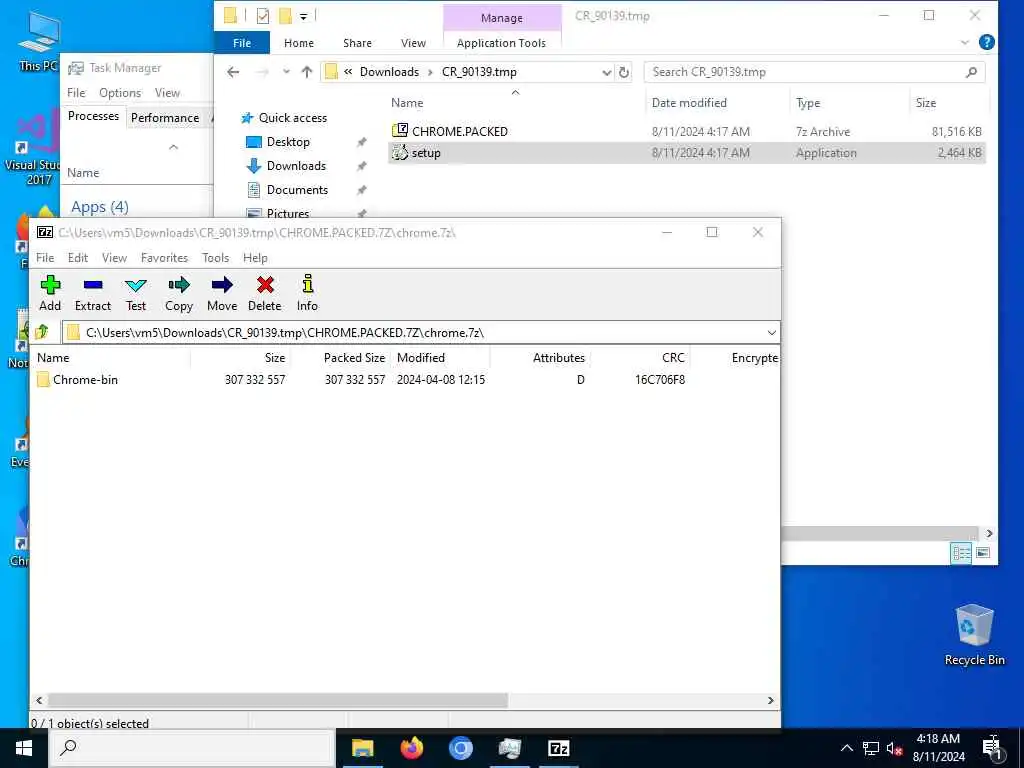The width and height of the screenshot is (1024, 768).
Task: Click Downloads in File Explorer breadcrumb
Action: [x=389, y=72]
